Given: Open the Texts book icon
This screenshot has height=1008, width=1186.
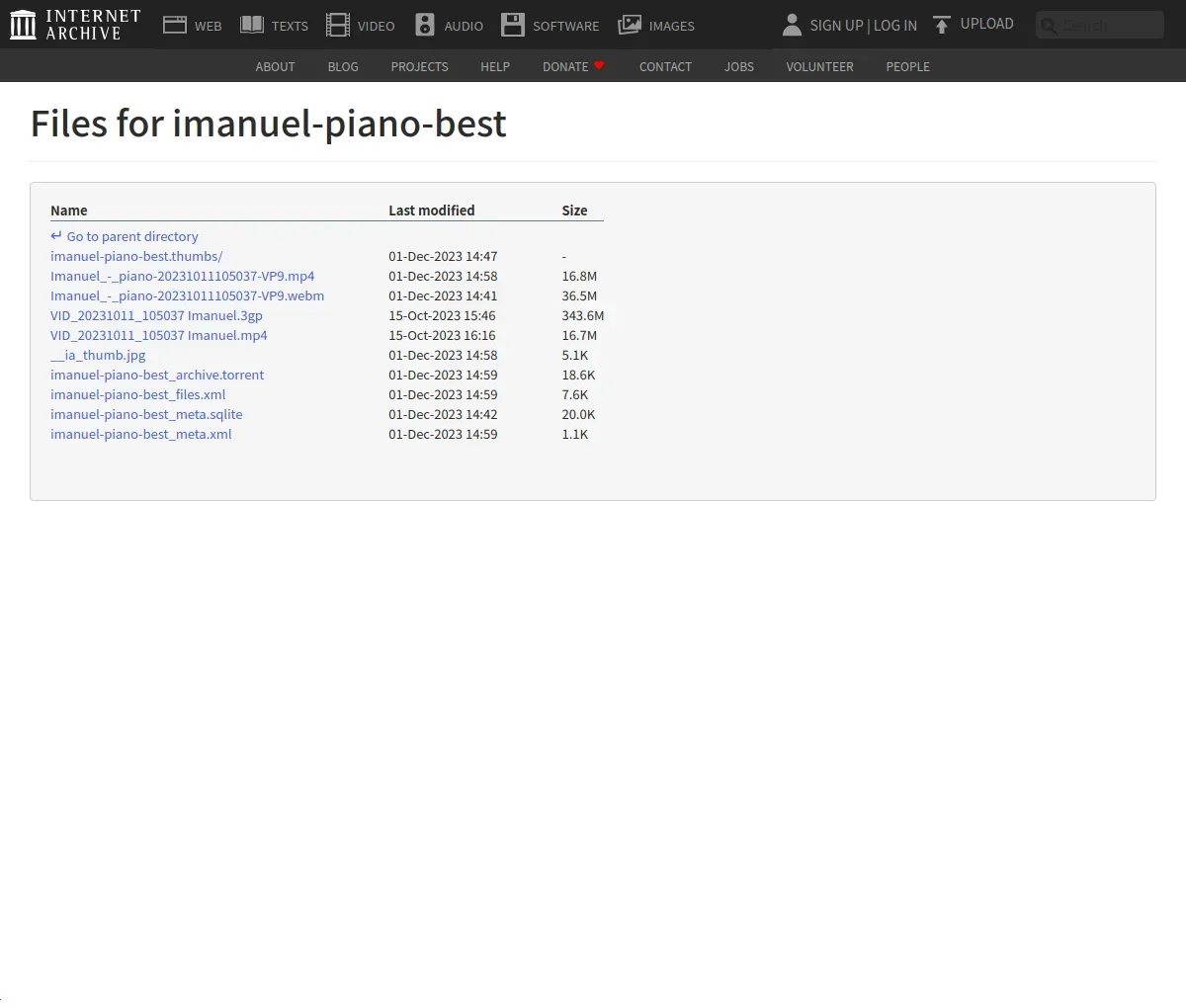Looking at the screenshot, I should pyautogui.click(x=252, y=25).
